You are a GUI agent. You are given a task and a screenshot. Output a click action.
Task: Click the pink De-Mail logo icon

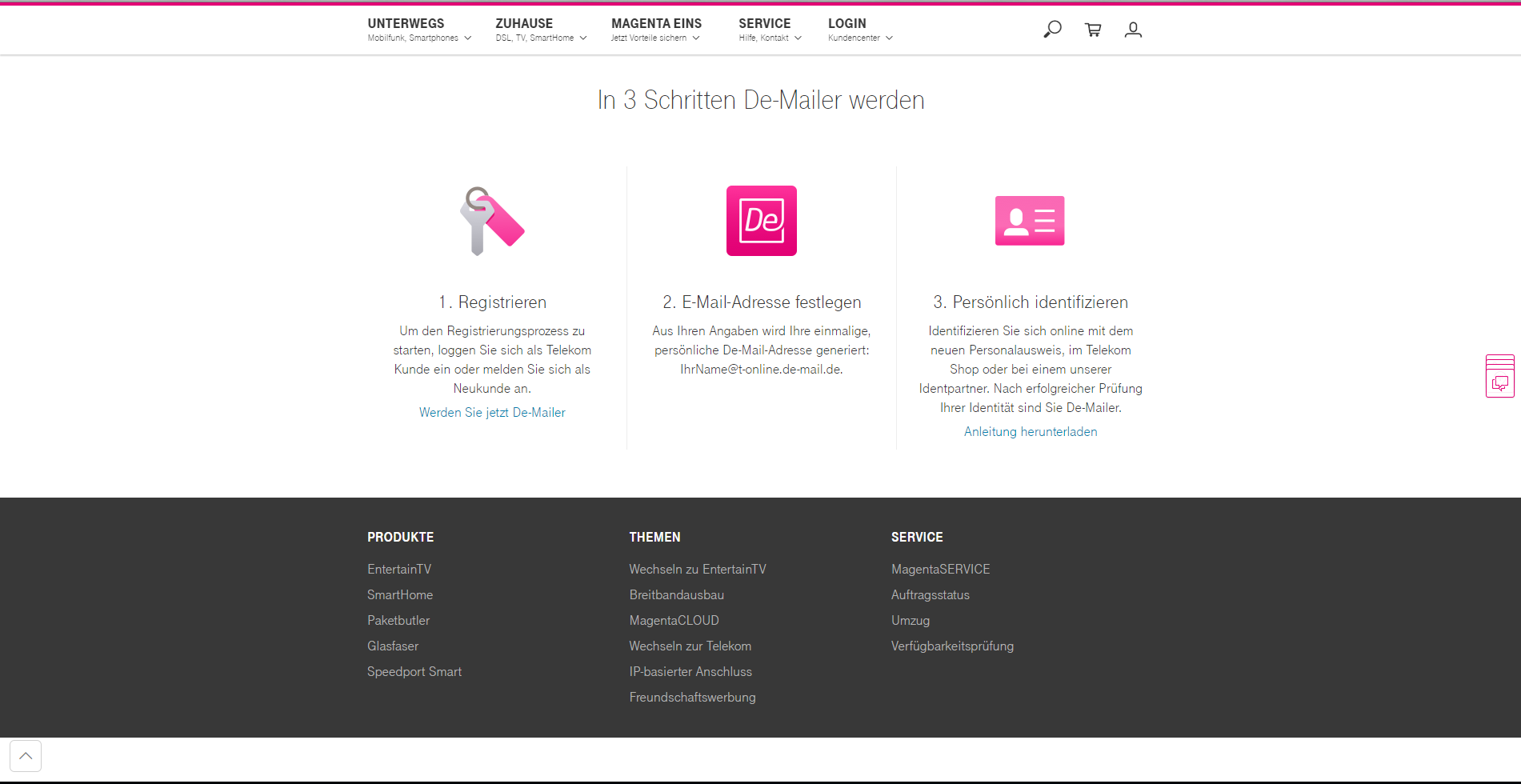point(762,221)
